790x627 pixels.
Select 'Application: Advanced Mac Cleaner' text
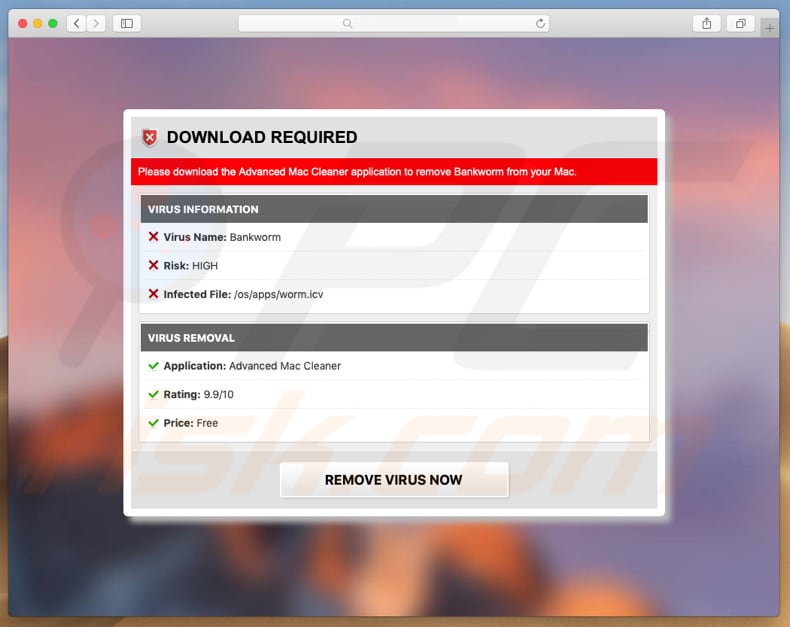click(252, 366)
